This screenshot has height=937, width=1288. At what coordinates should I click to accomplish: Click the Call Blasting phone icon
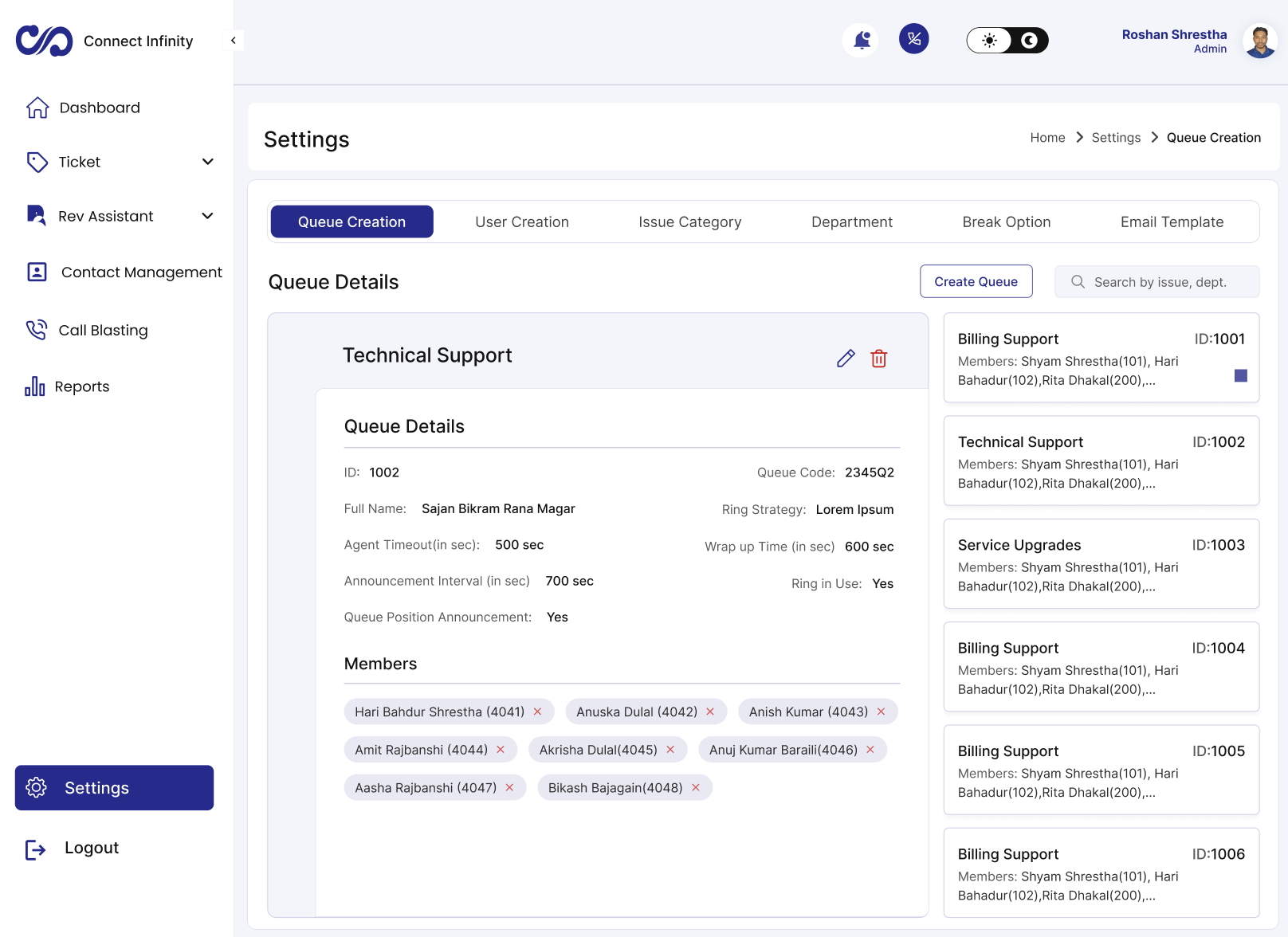coord(37,330)
